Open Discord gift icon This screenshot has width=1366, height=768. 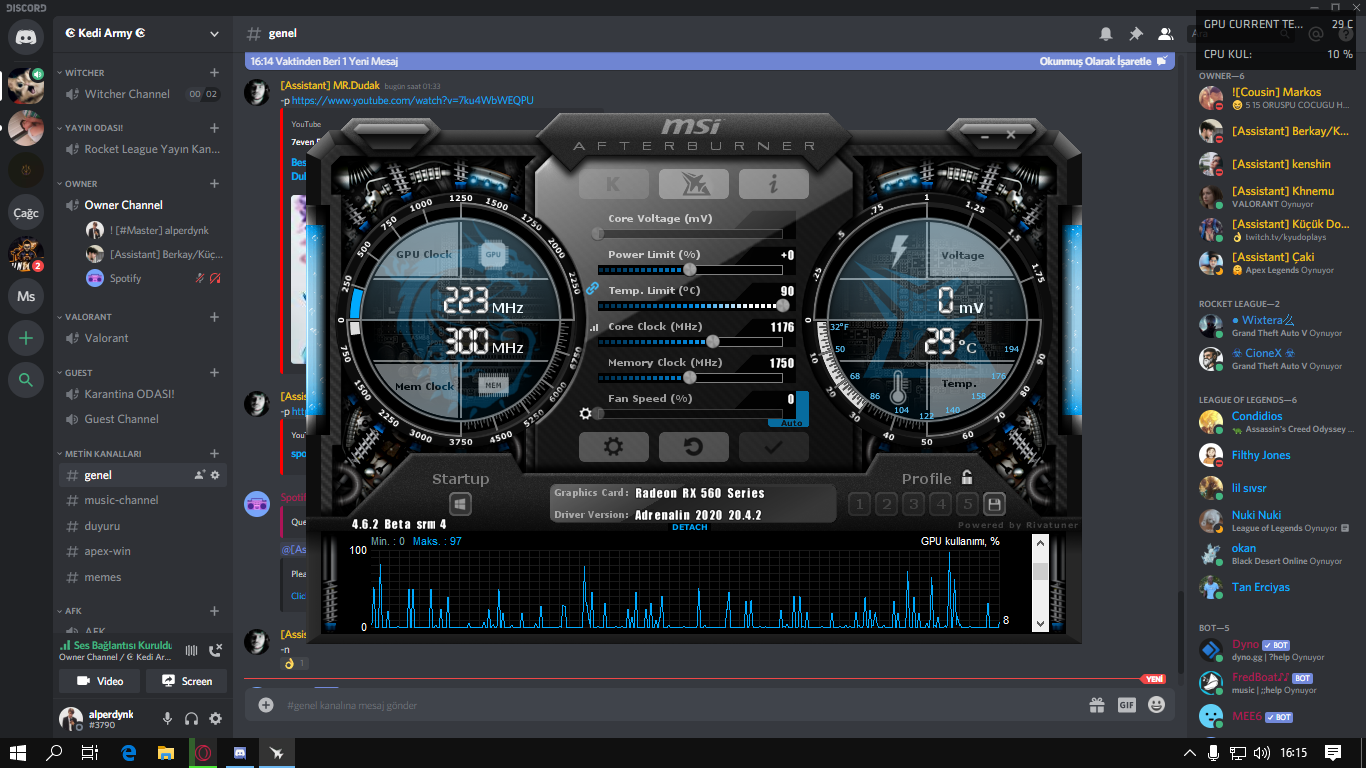click(x=1097, y=705)
